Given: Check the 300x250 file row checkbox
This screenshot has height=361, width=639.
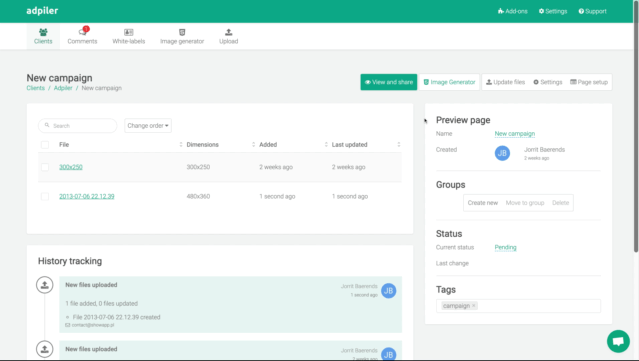Looking at the screenshot, I should tap(45, 167).
